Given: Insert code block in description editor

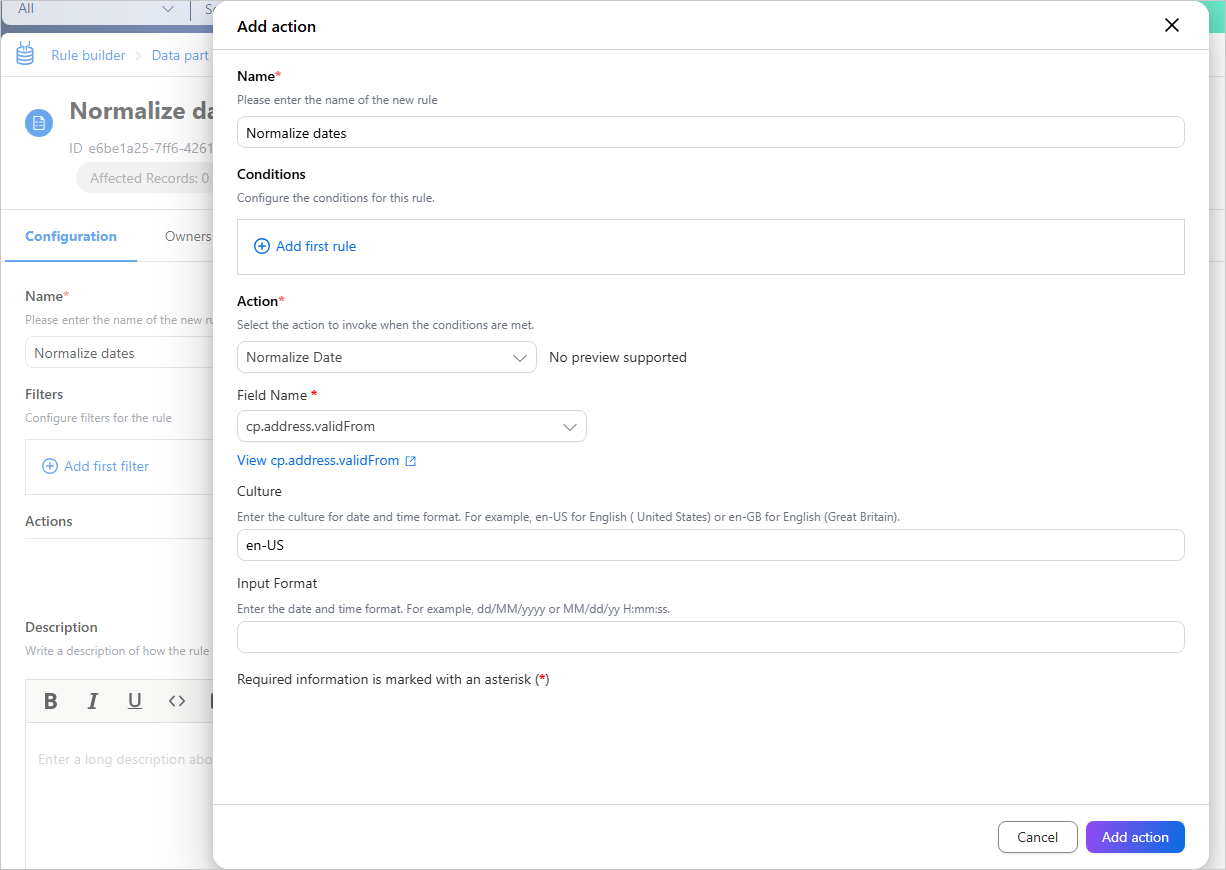Looking at the screenshot, I should point(177,701).
